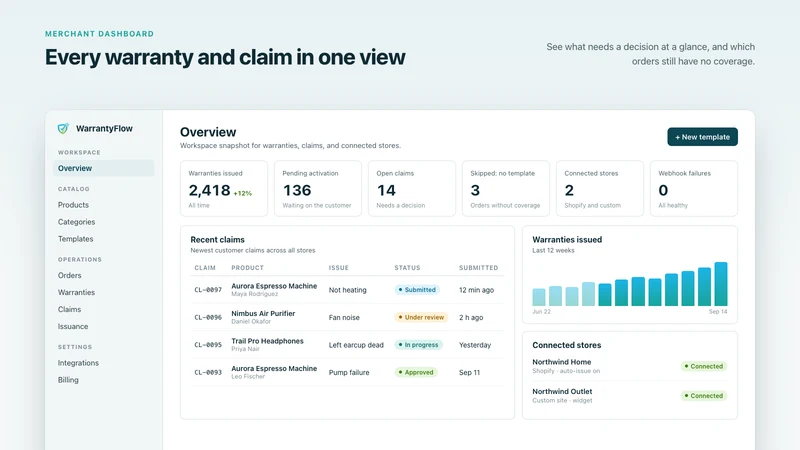Click the 'Left earcup dead' issue text

click(x=356, y=345)
